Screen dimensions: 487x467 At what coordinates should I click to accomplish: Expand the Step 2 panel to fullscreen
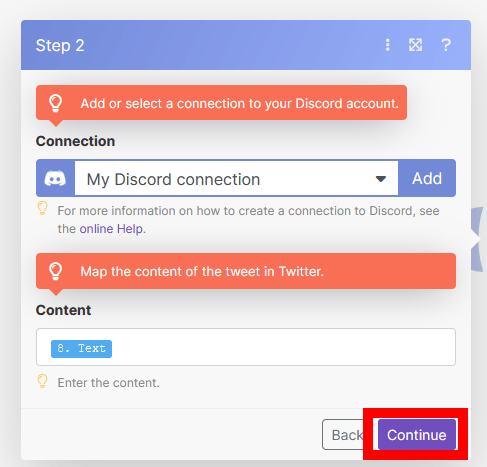coord(415,45)
